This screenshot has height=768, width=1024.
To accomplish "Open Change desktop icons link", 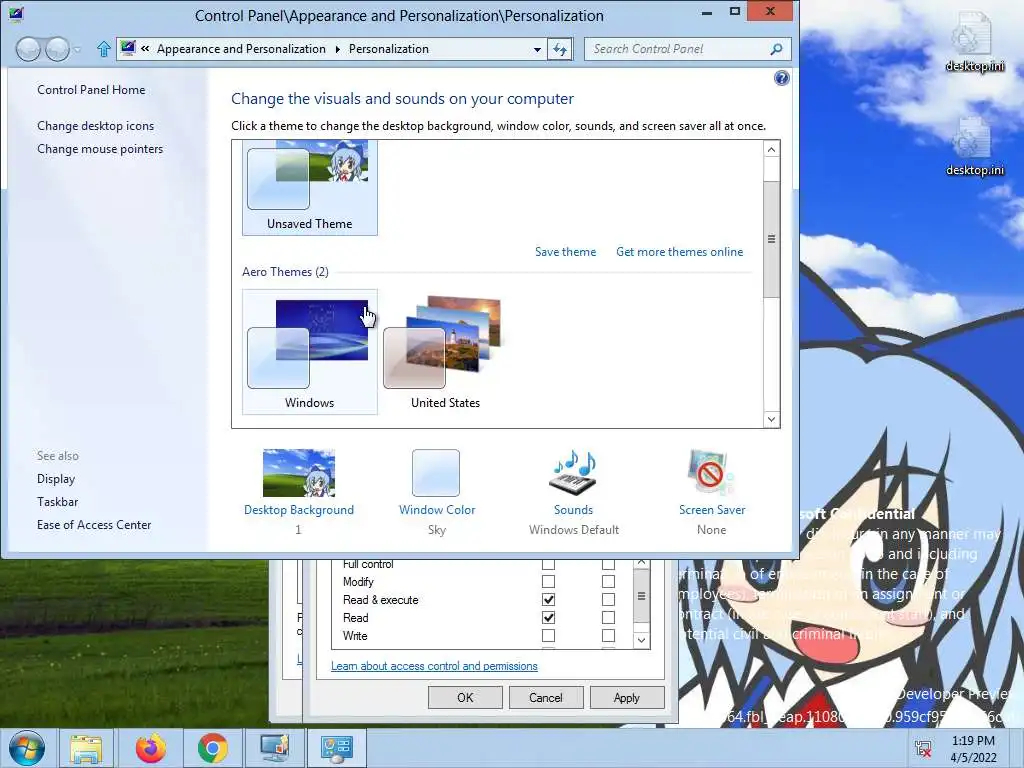I will click(x=95, y=126).
